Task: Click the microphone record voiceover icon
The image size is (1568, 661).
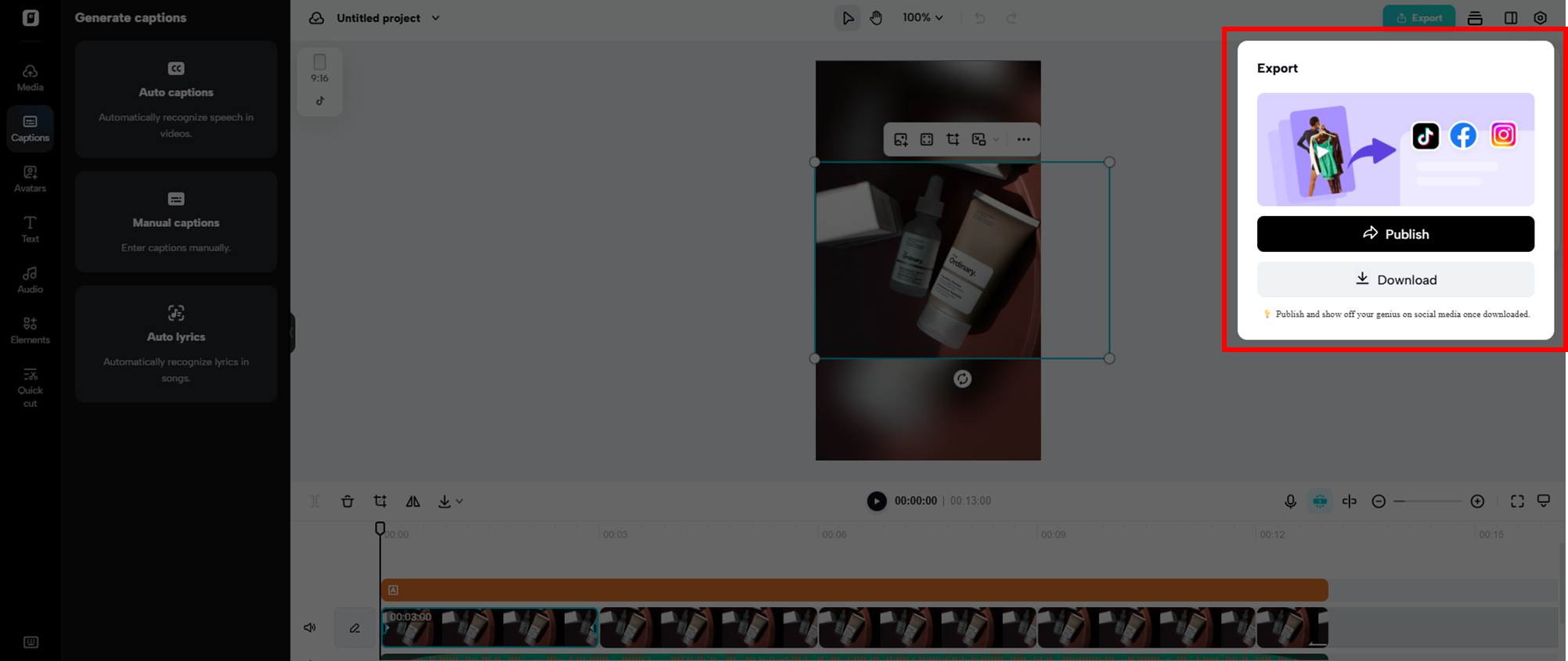Action: [x=1290, y=501]
